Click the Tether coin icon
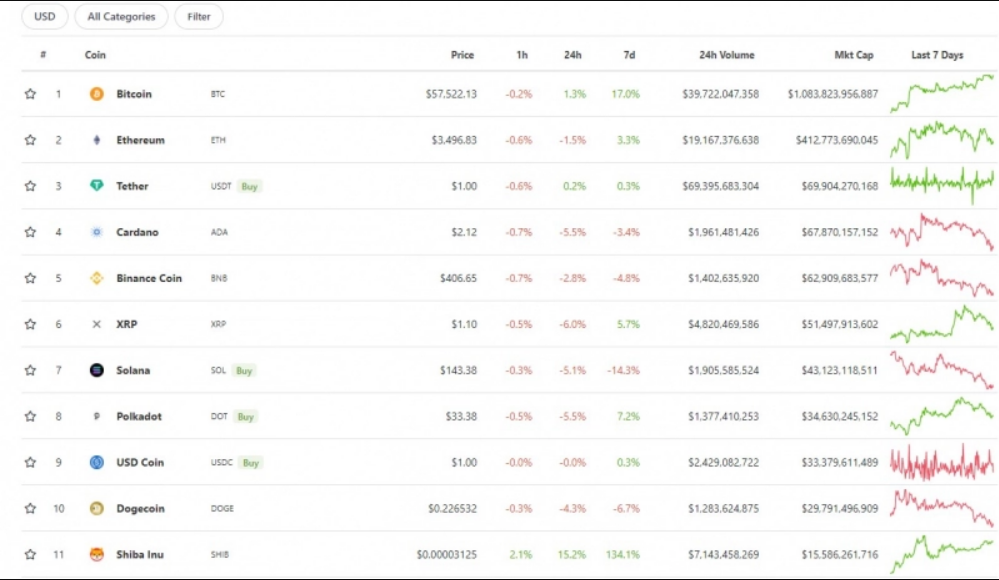The width and height of the screenshot is (999, 580). pos(97,186)
